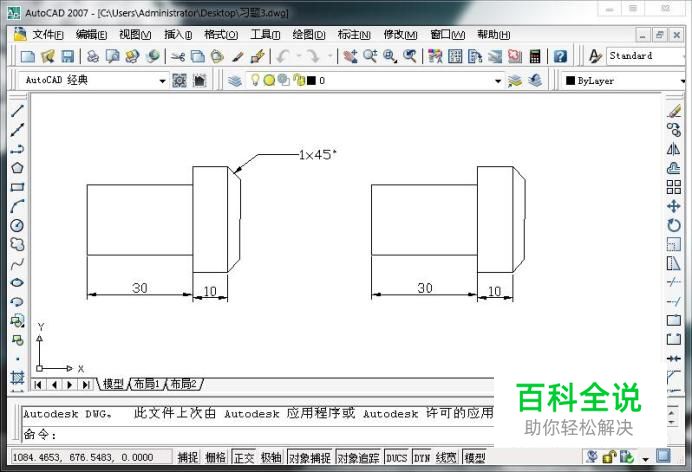Select the Construction Line tool
Viewport: 692px width, 472px height.
17,130
